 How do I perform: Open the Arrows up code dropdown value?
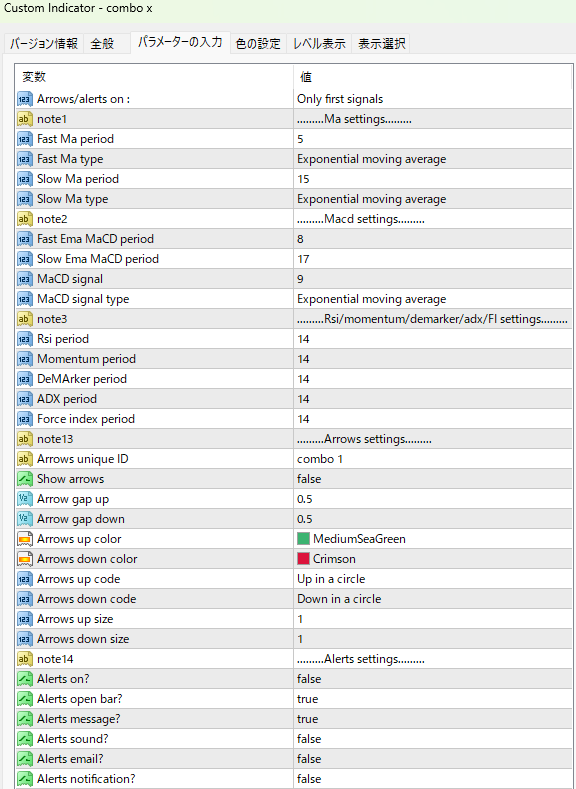click(433, 579)
